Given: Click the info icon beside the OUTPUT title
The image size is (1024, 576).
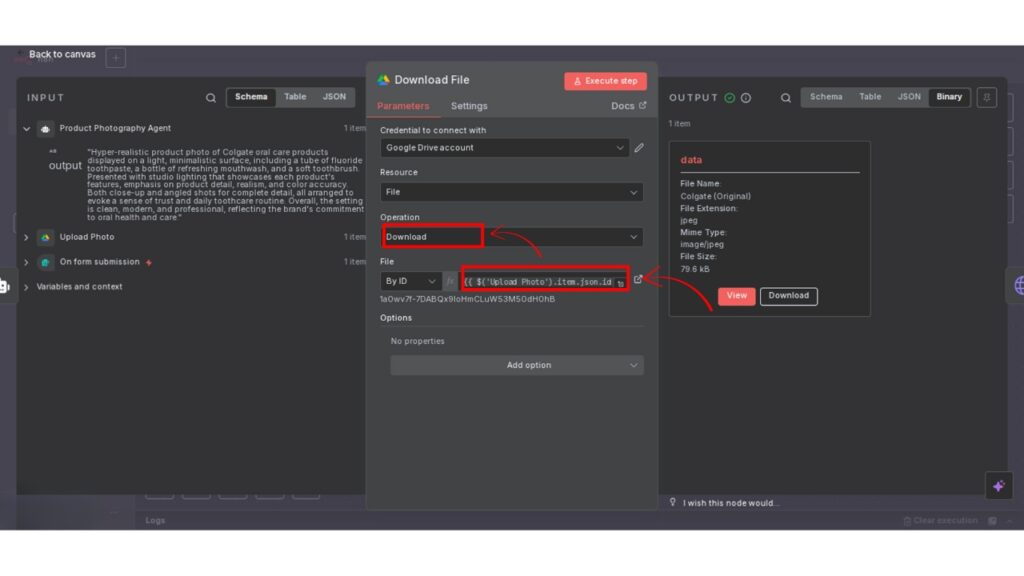Looking at the screenshot, I should (746, 98).
